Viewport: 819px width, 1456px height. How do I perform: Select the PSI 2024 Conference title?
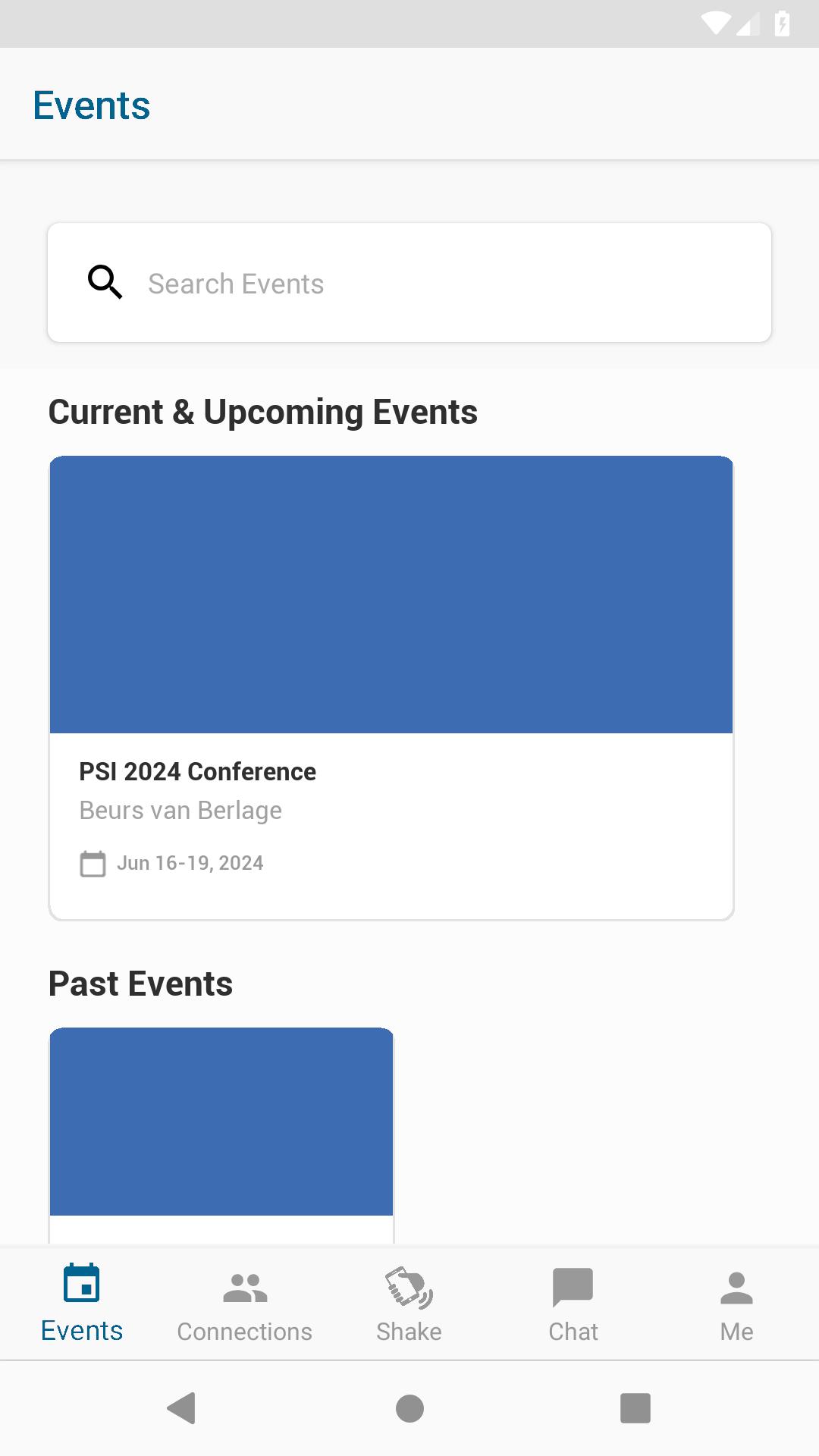point(198,771)
